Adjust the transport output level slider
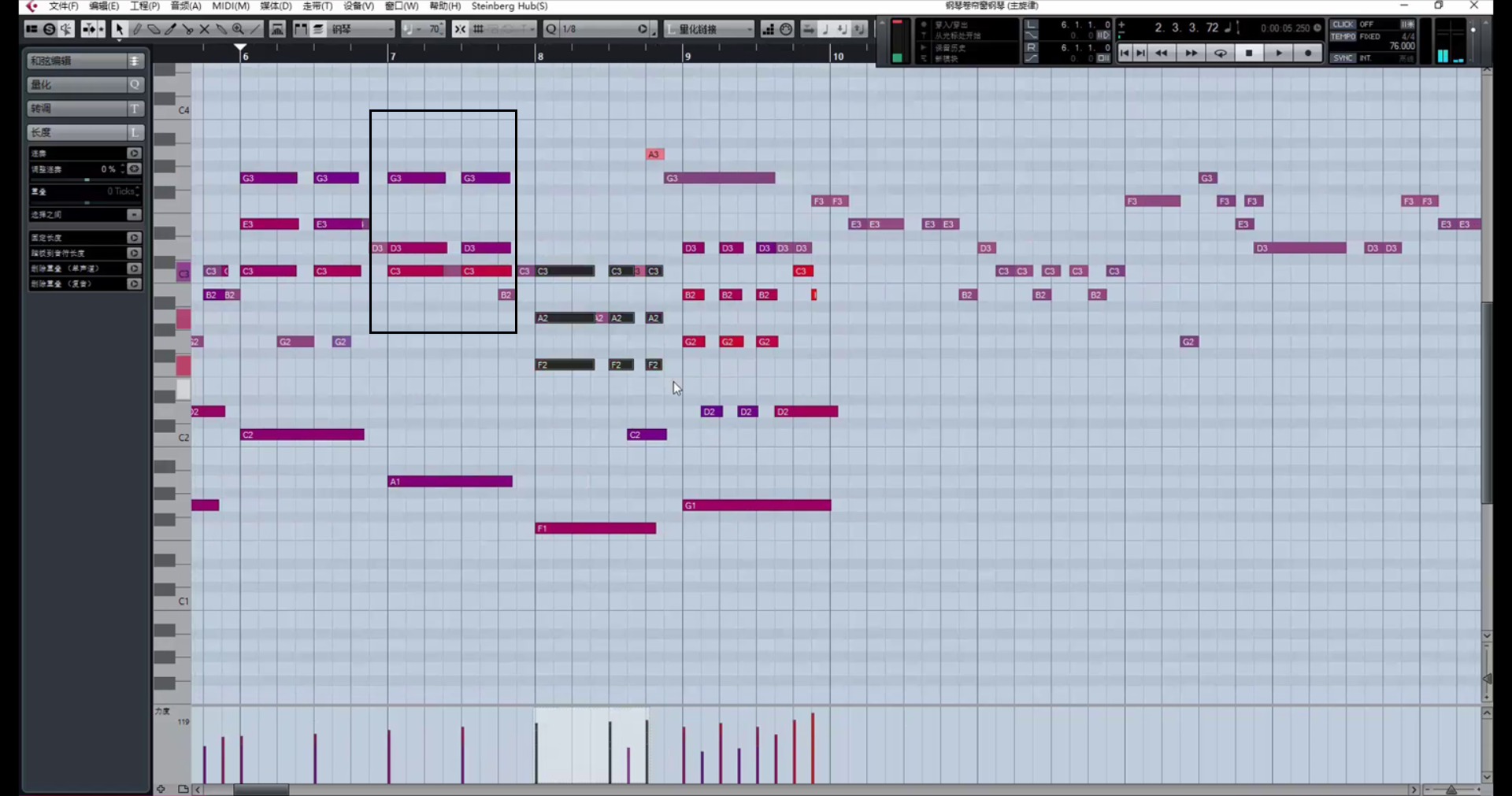Screen dimensions: 1512x796 pos(1473,41)
